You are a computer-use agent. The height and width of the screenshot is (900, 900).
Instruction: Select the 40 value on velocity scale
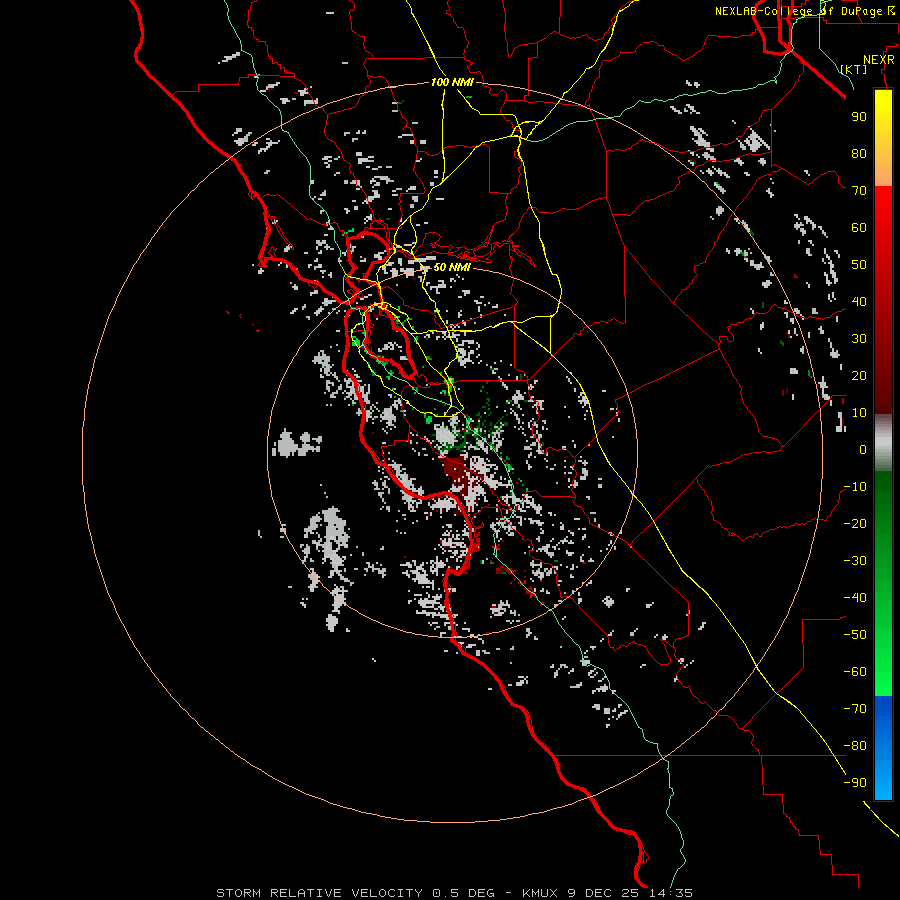(x=859, y=302)
